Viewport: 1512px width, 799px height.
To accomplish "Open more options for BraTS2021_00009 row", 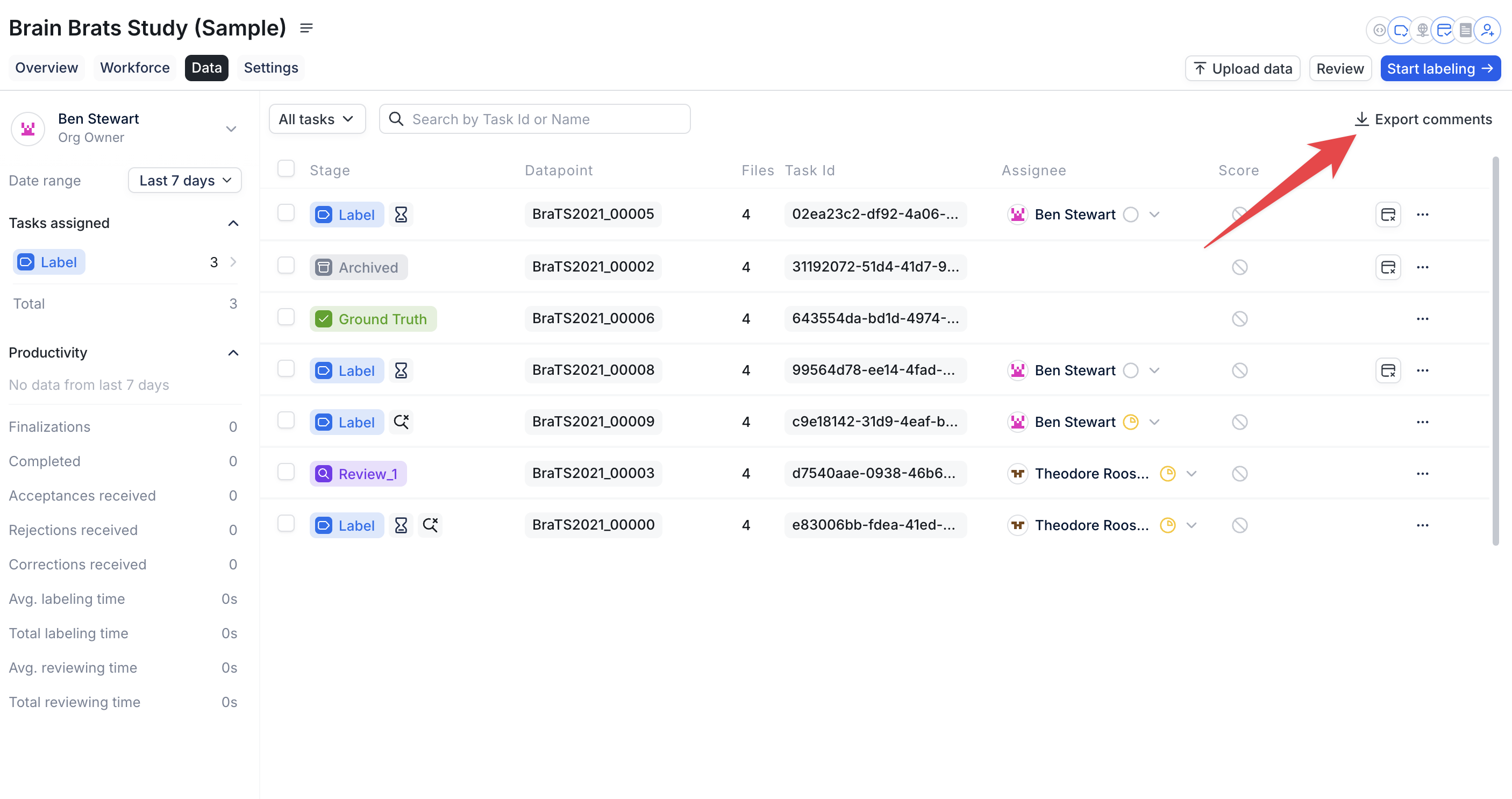I will (1422, 422).
